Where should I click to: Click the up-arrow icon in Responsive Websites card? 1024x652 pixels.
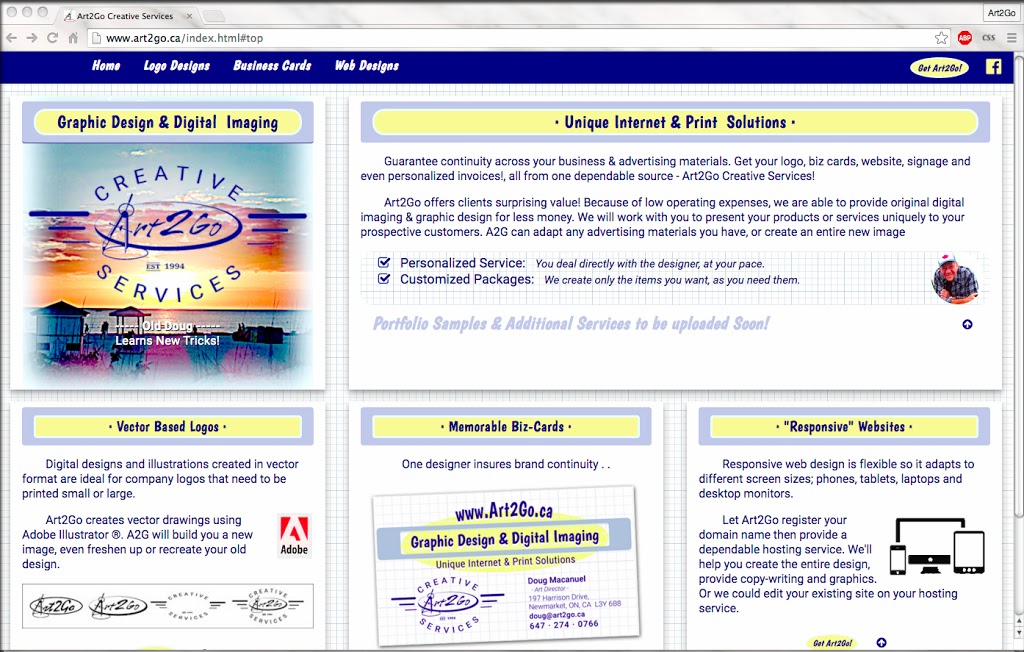pos(882,643)
